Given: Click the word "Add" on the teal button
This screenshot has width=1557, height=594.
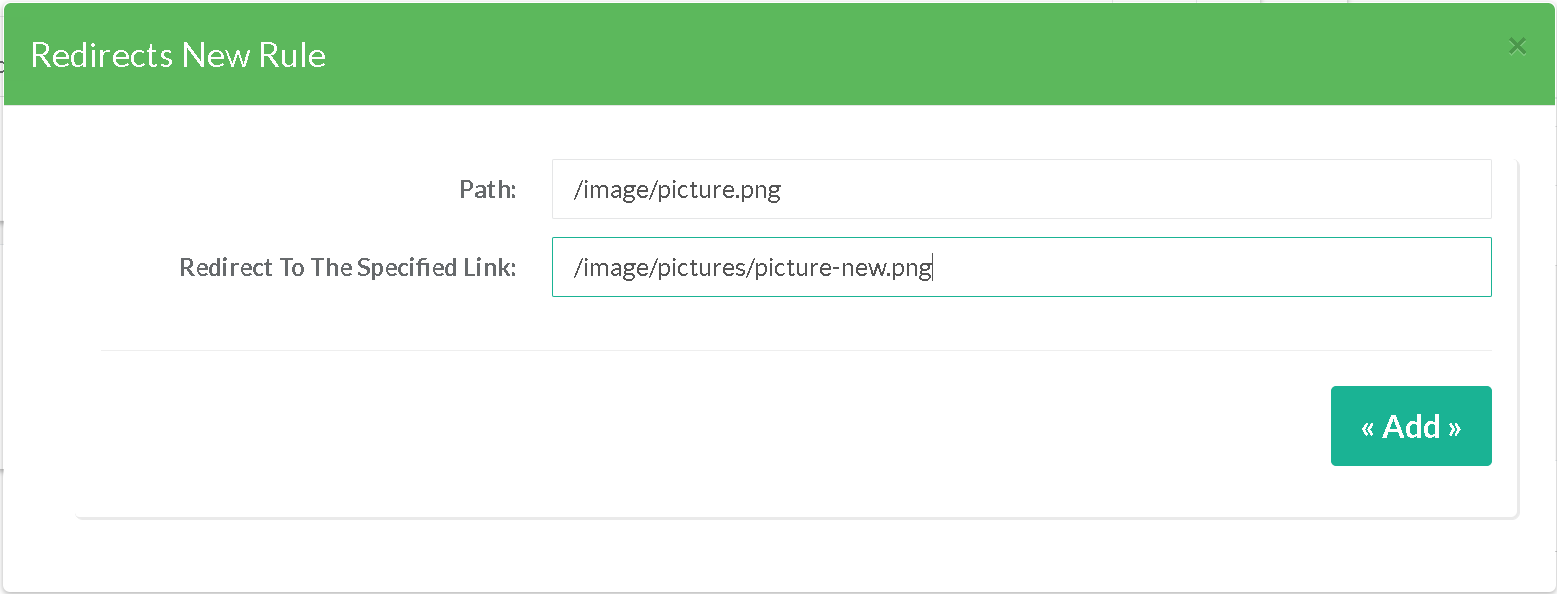Looking at the screenshot, I should pyautogui.click(x=1411, y=427).
